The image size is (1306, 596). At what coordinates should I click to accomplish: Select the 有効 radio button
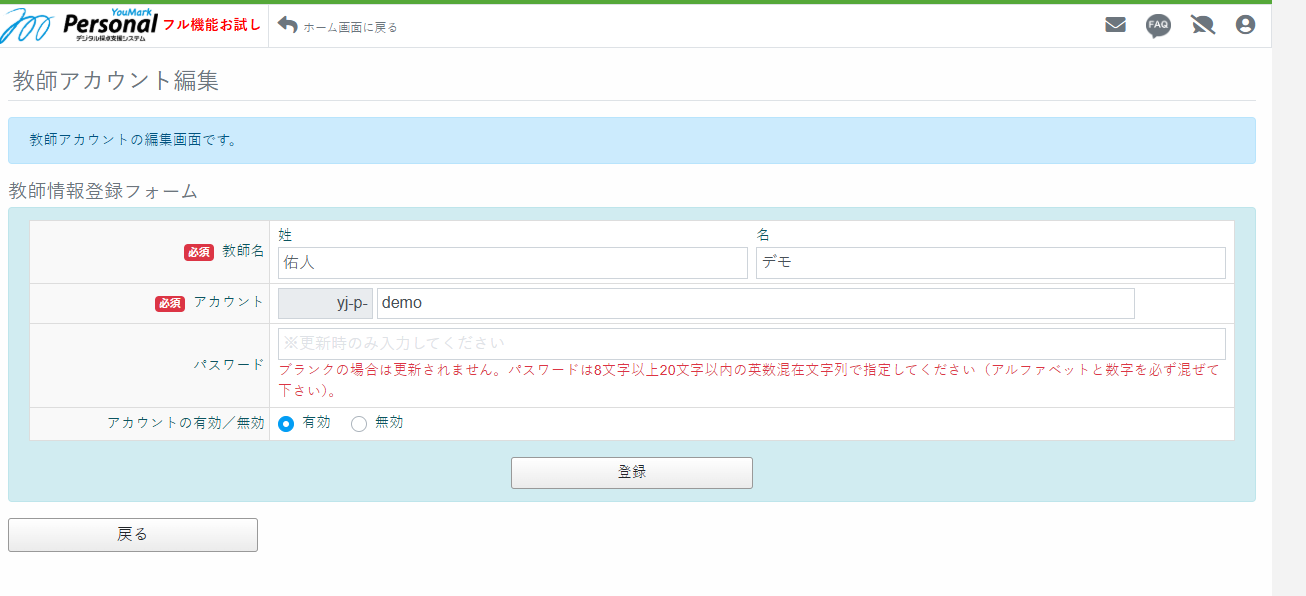point(287,422)
